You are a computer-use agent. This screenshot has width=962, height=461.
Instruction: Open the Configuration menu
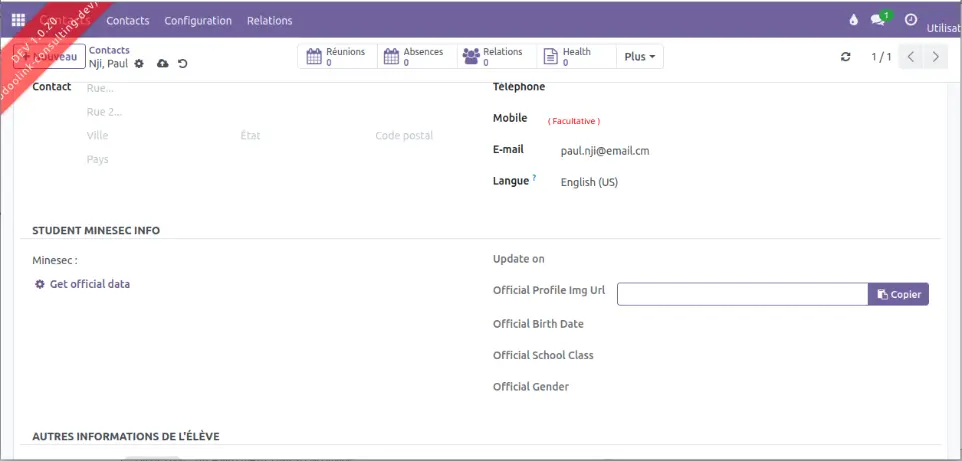pos(198,20)
